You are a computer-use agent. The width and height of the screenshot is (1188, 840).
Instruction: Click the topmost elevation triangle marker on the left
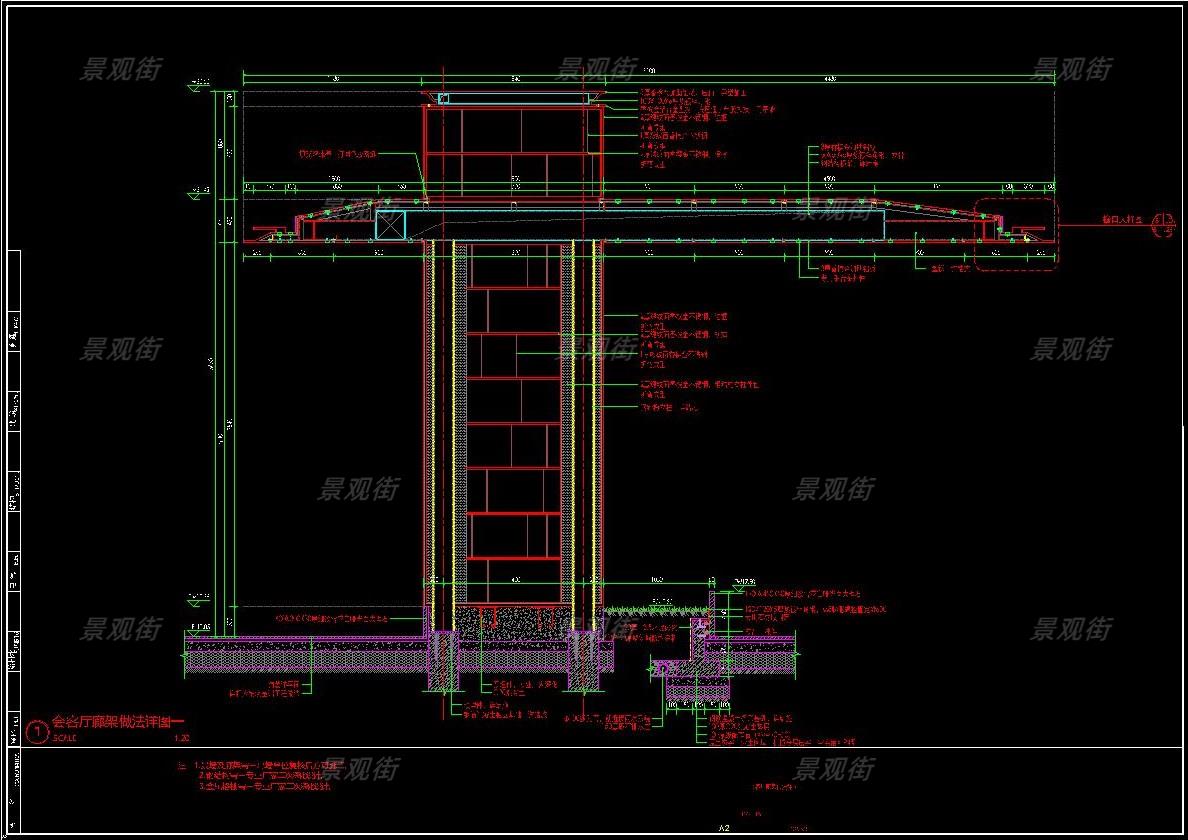click(x=197, y=88)
